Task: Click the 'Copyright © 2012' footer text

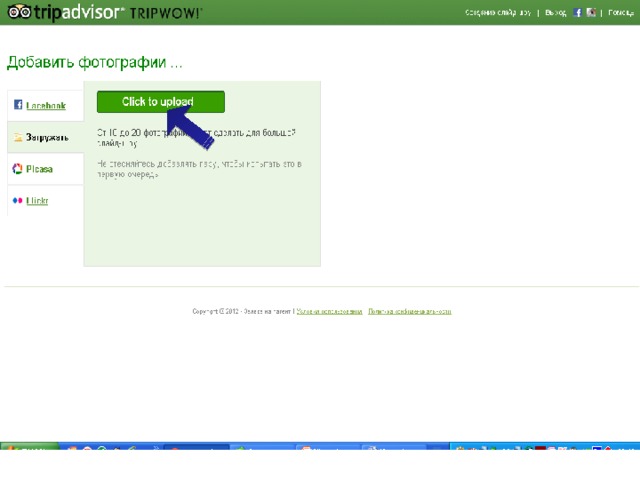Action: [216, 311]
